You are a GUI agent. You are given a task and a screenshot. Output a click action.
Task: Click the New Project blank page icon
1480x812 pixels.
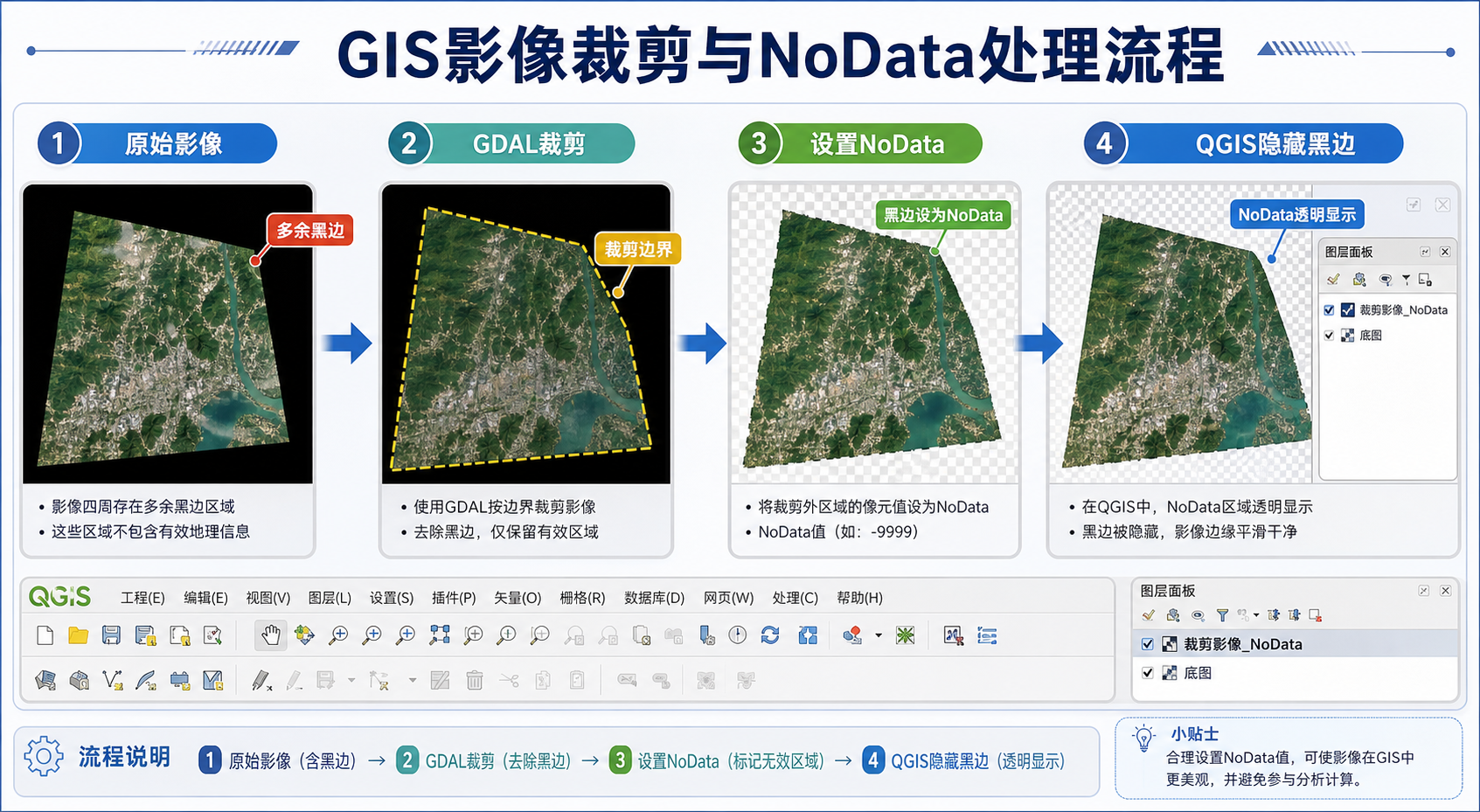tap(45, 635)
